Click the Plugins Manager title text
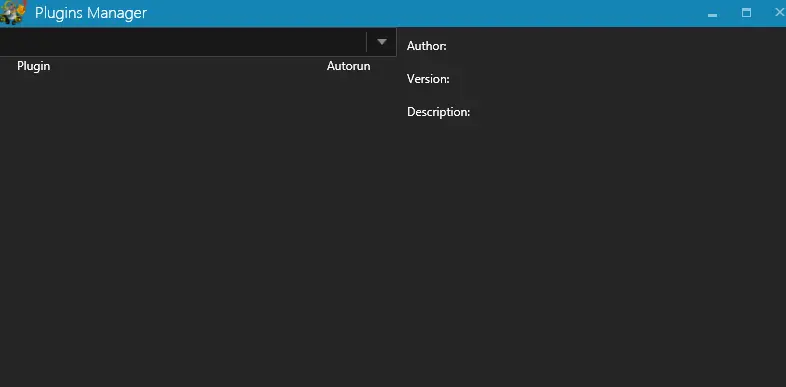Viewport: 786px width, 387px height. click(x=91, y=13)
